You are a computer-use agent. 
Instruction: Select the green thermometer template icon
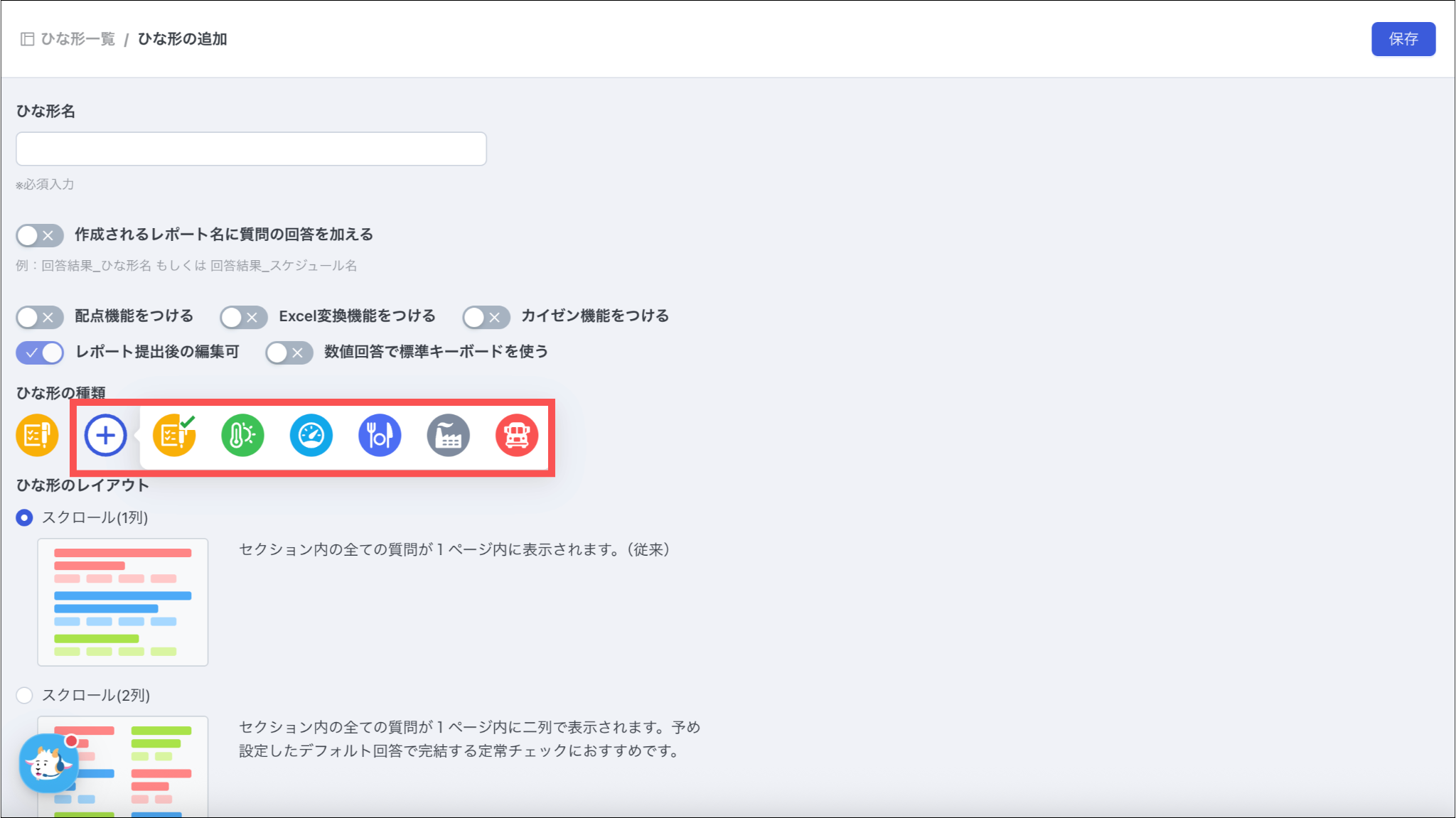pos(242,435)
